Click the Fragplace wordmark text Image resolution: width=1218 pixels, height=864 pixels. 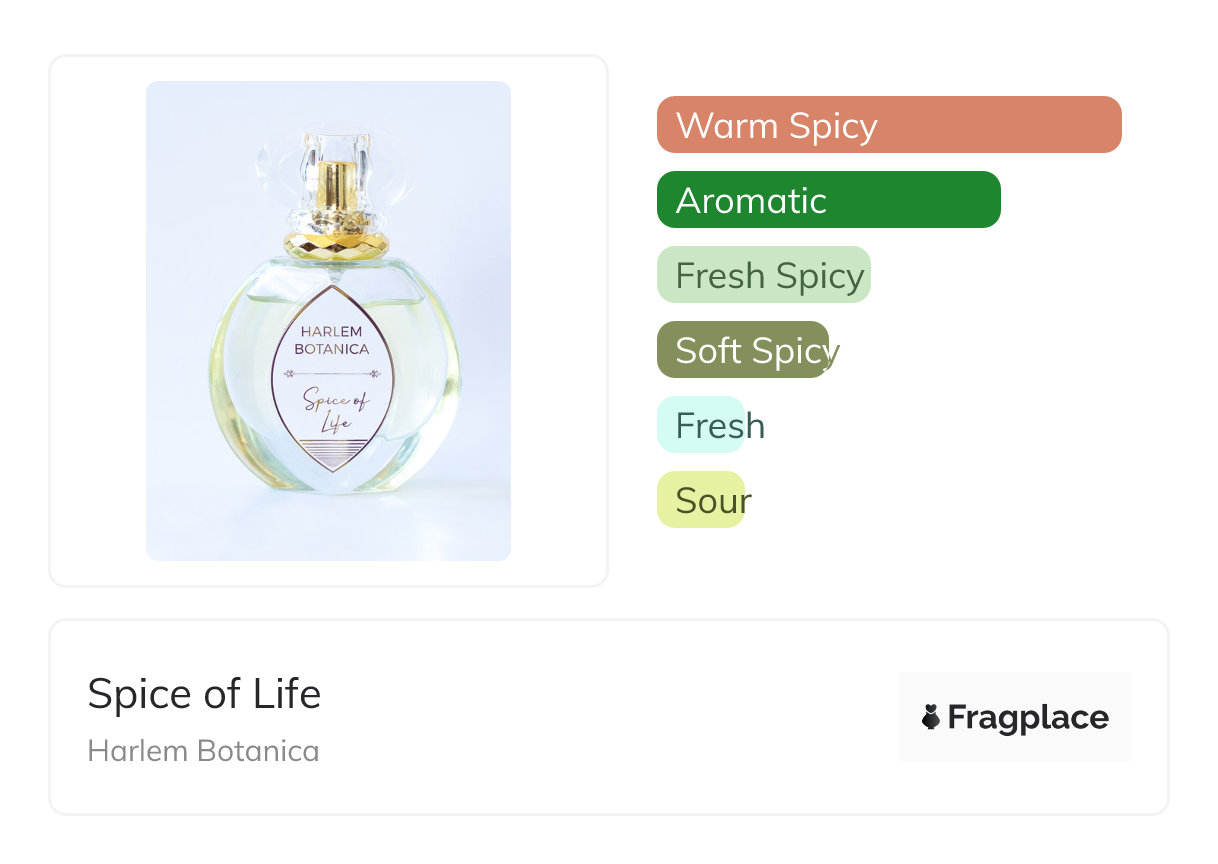(x=1028, y=717)
